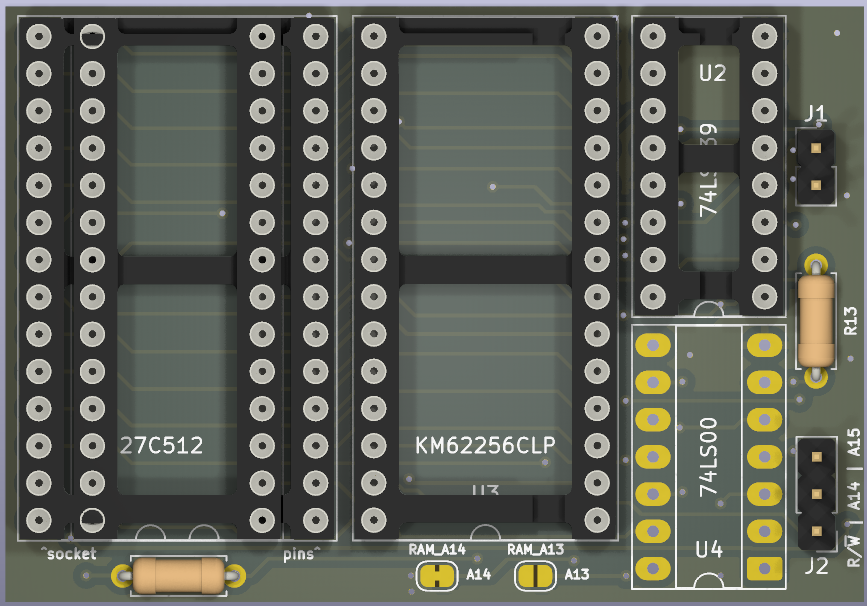This screenshot has height=606, width=867.
Task: Select the J2 header pin beside R/W
Action: coord(816,531)
